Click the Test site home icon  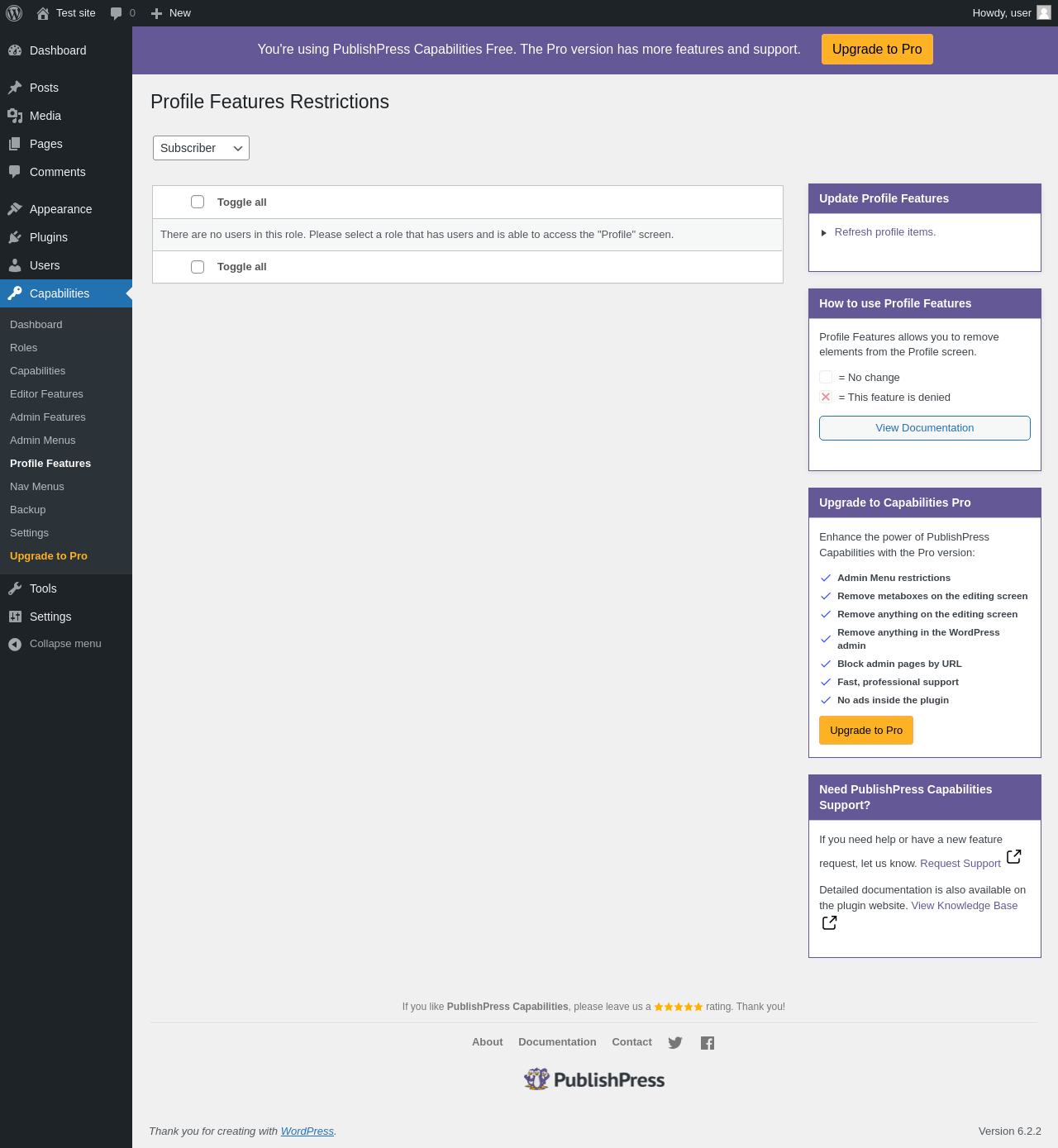pyautogui.click(x=43, y=13)
